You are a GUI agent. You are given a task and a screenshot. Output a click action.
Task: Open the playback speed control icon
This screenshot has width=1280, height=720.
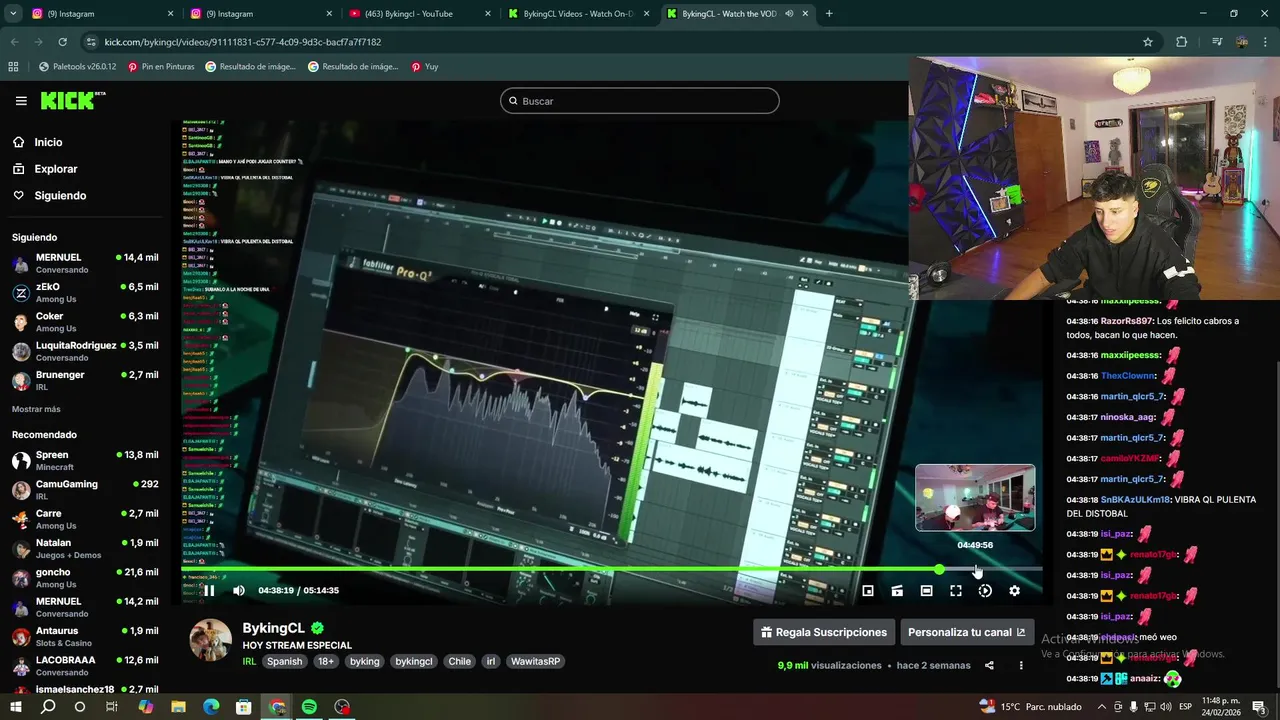tap(985, 591)
